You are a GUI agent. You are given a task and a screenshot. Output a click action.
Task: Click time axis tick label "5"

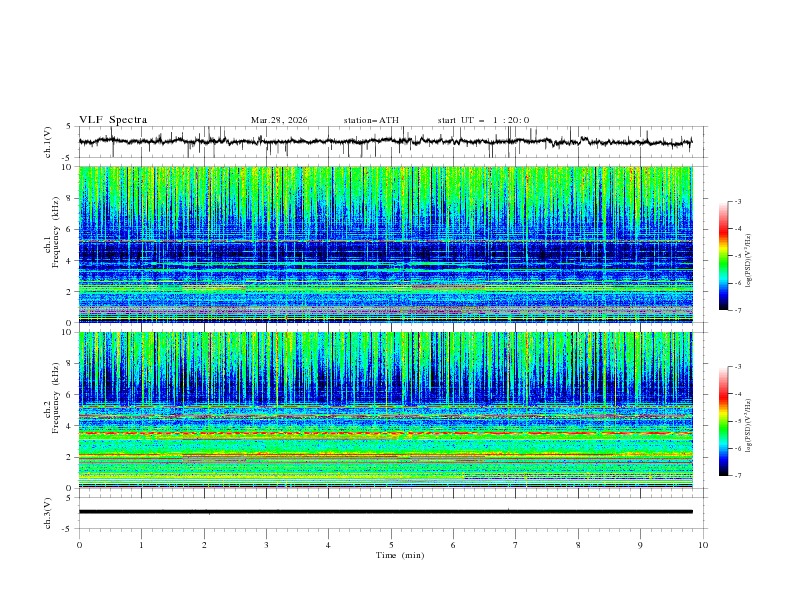tap(391, 545)
